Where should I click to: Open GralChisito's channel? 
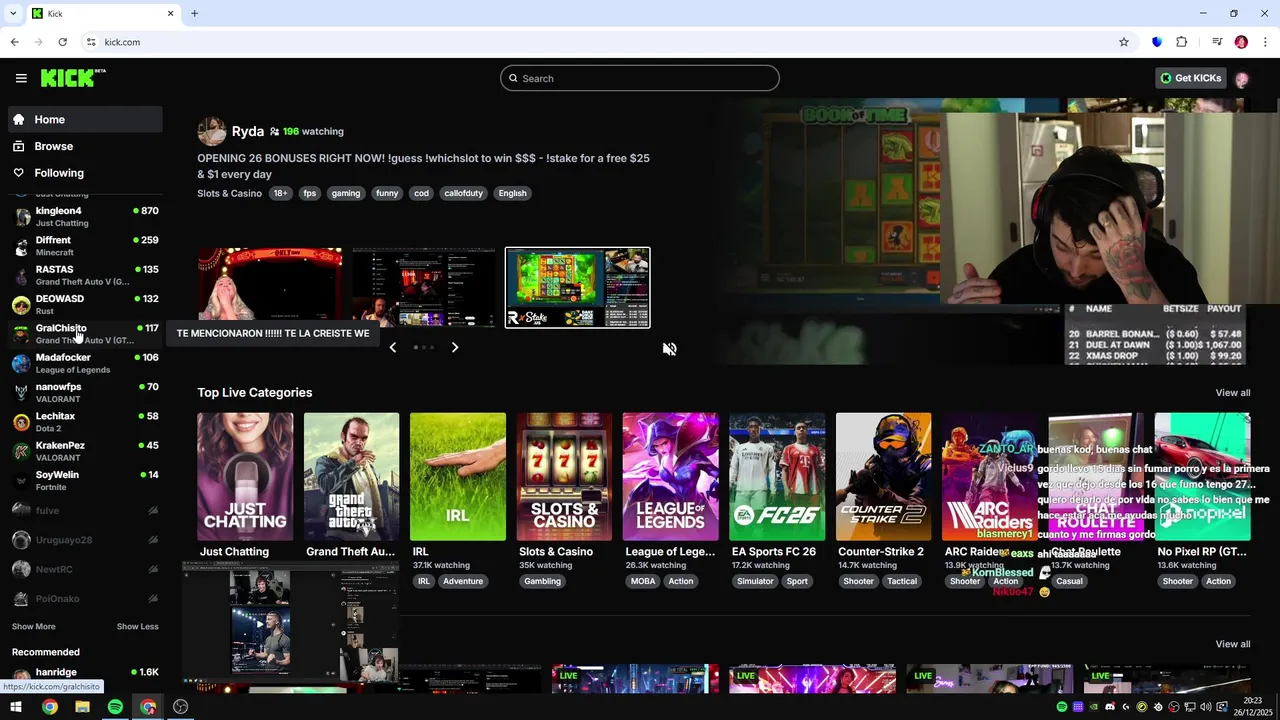85,334
